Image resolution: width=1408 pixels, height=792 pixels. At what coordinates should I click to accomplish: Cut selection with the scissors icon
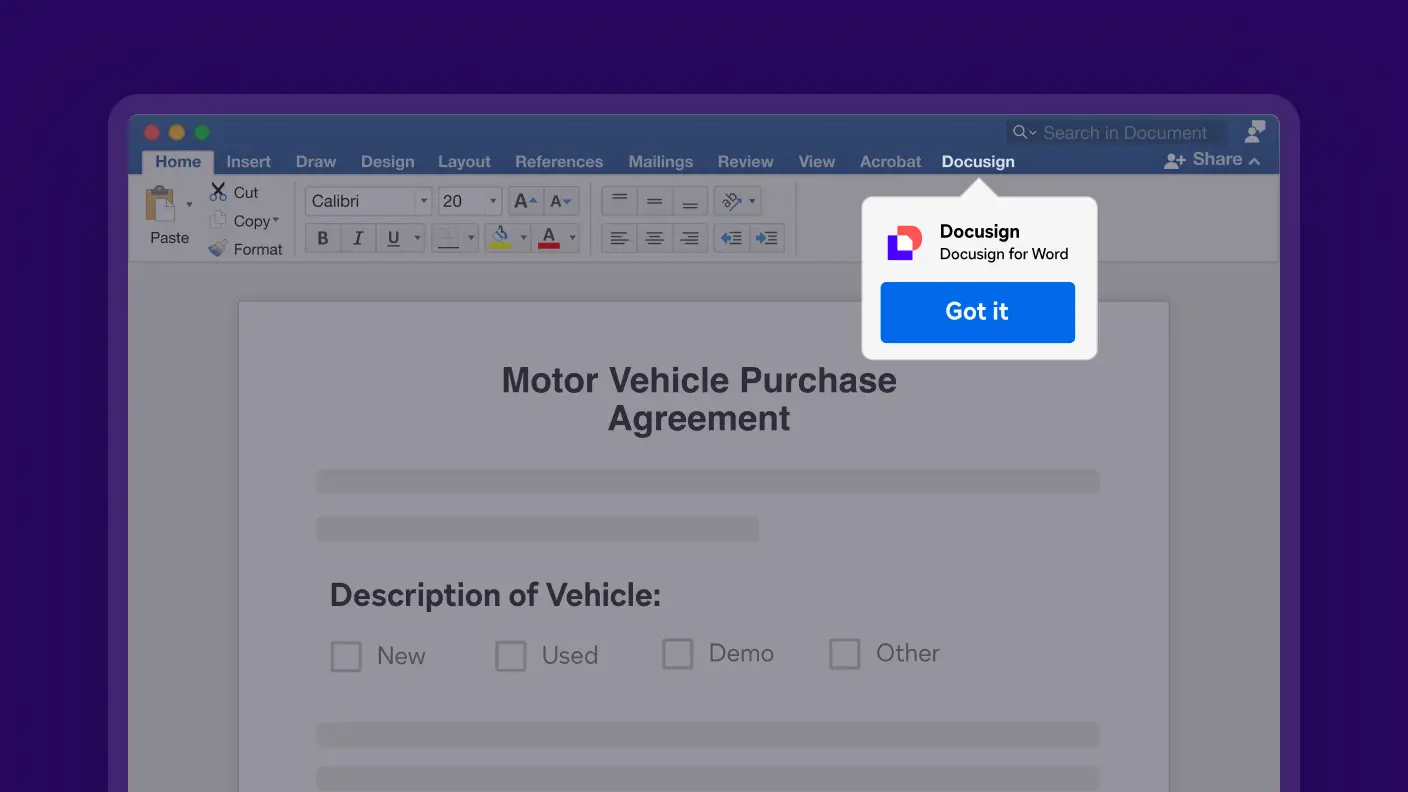tap(218, 191)
